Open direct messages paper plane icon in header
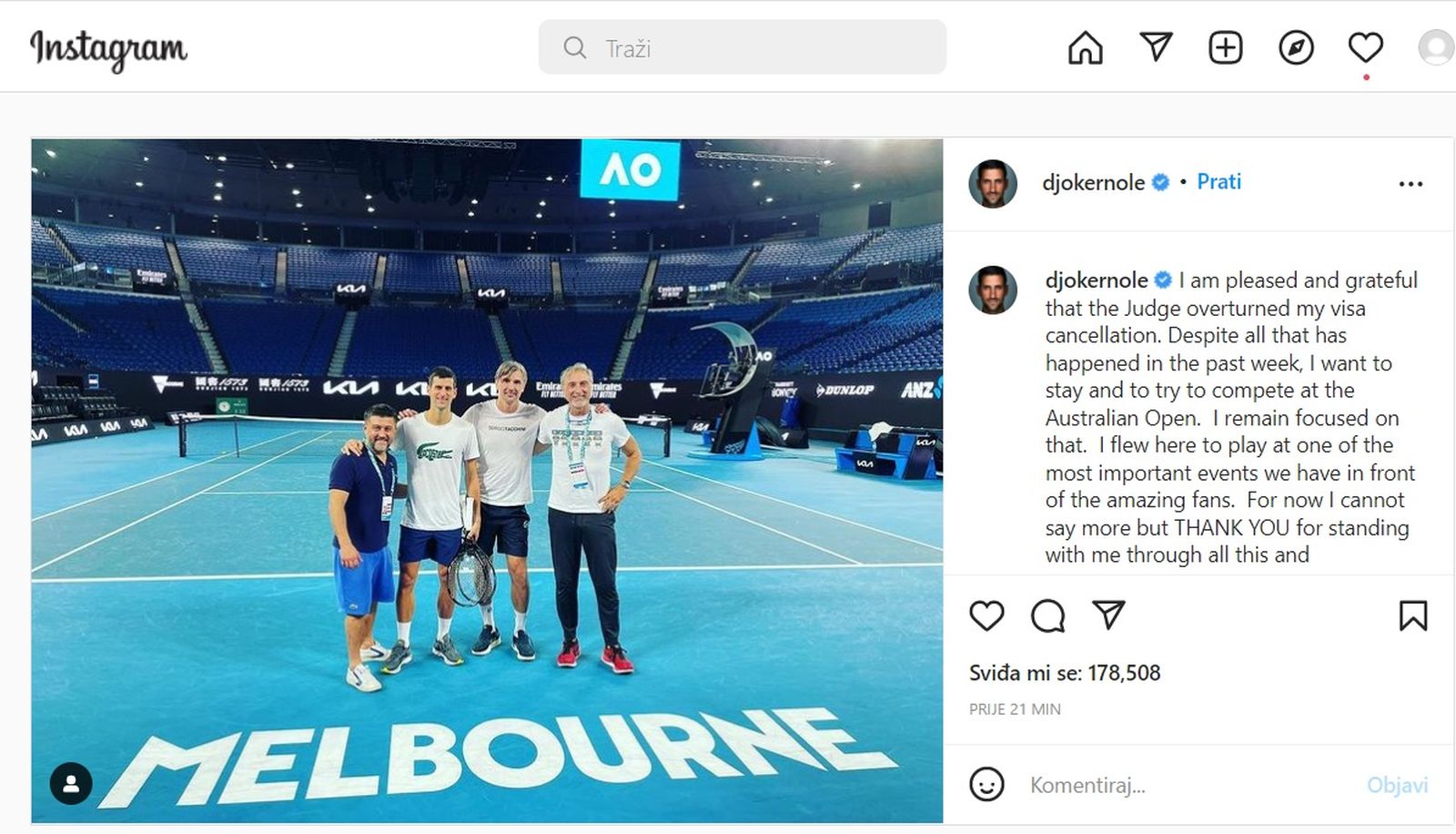This screenshot has width=1456, height=834. point(1156,46)
